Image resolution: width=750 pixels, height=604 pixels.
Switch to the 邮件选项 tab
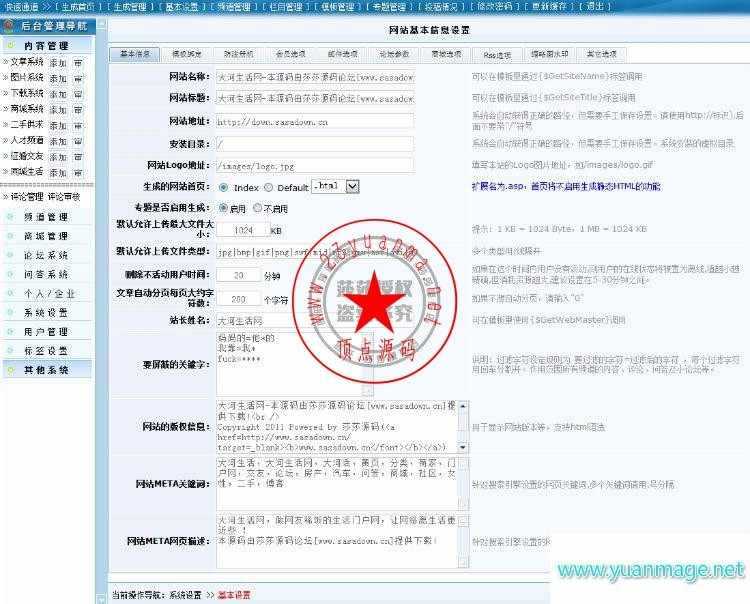point(342,55)
